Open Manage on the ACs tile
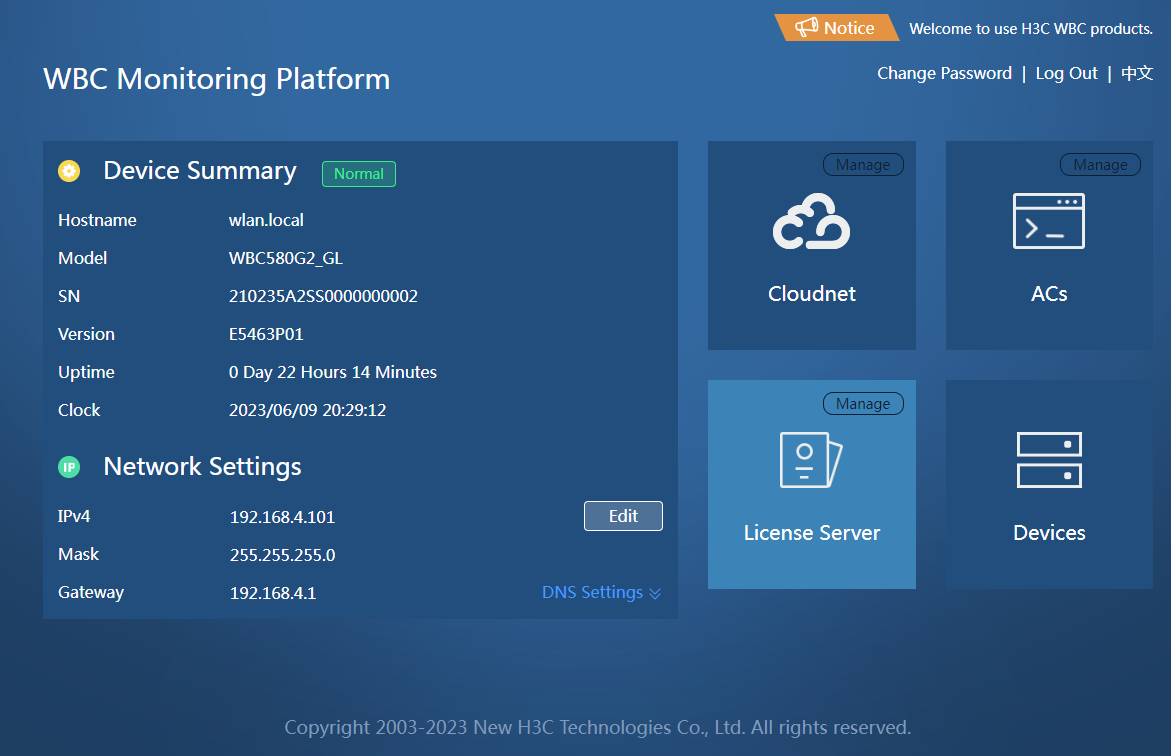Viewport: 1171px width, 756px height. point(1101,164)
